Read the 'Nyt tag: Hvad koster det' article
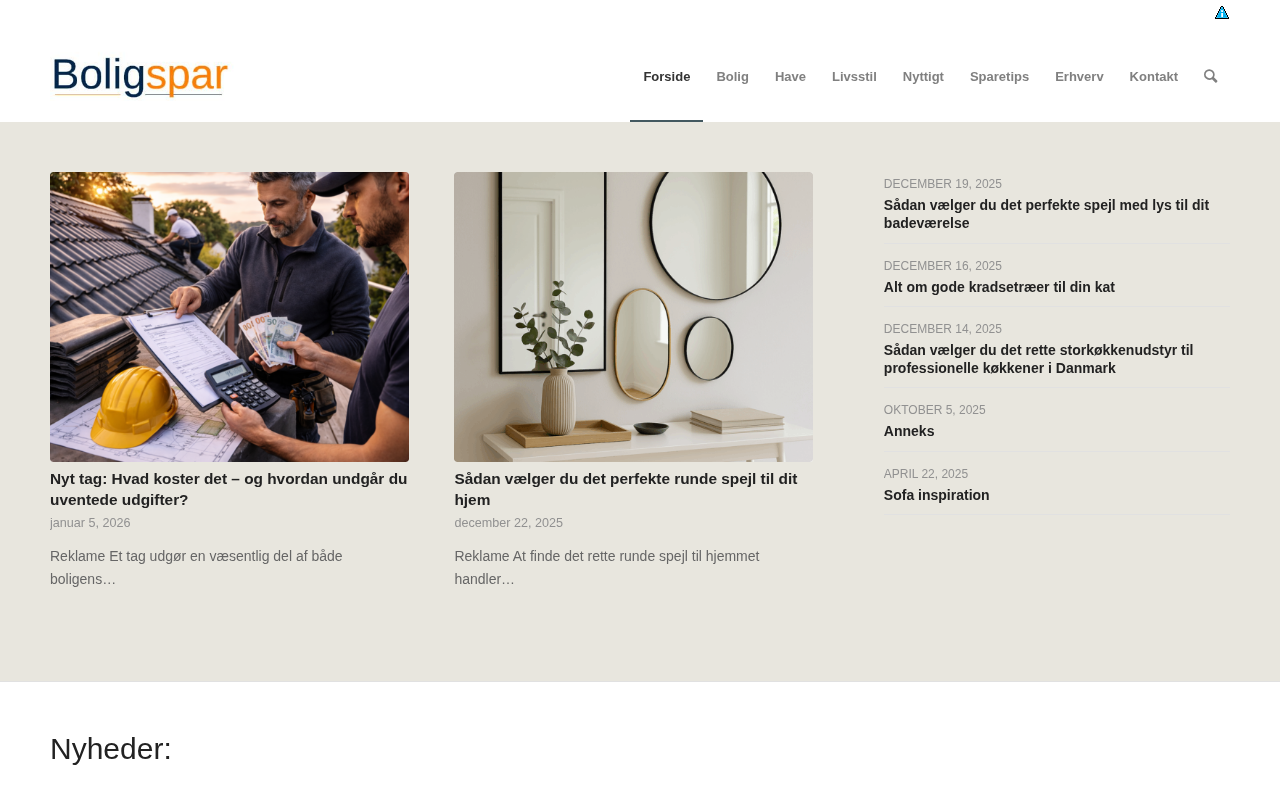The height and width of the screenshot is (800, 1280). point(229,489)
